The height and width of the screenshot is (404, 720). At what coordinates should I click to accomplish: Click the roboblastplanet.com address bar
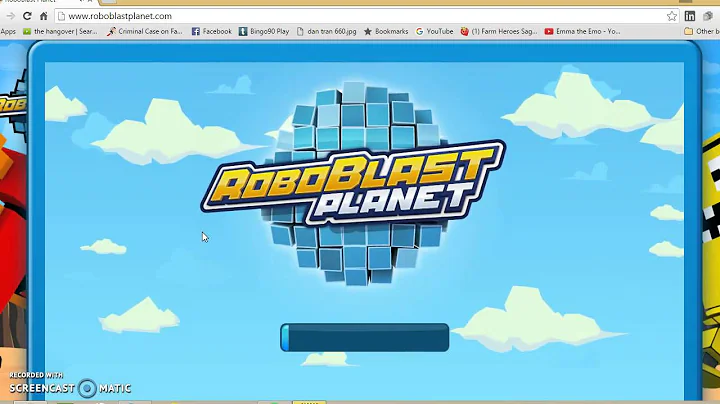coord(367,16)
